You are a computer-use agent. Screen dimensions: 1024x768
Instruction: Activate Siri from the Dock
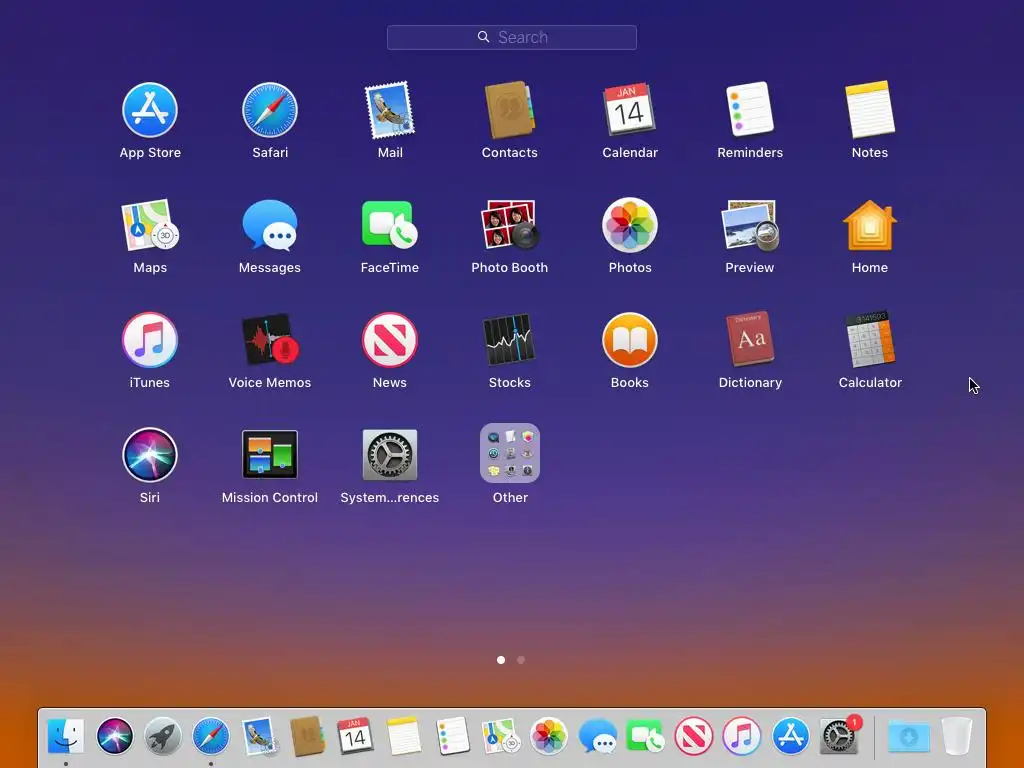click(114, 736)
